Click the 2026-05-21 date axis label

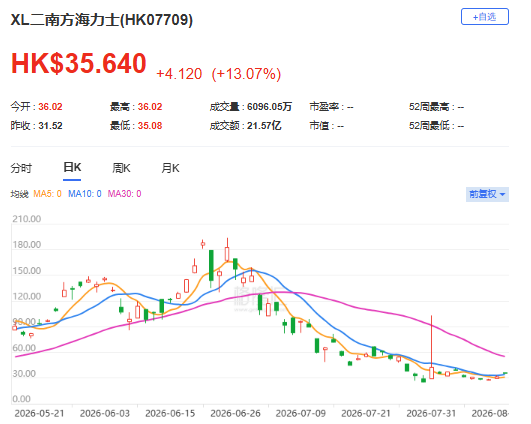39,414
